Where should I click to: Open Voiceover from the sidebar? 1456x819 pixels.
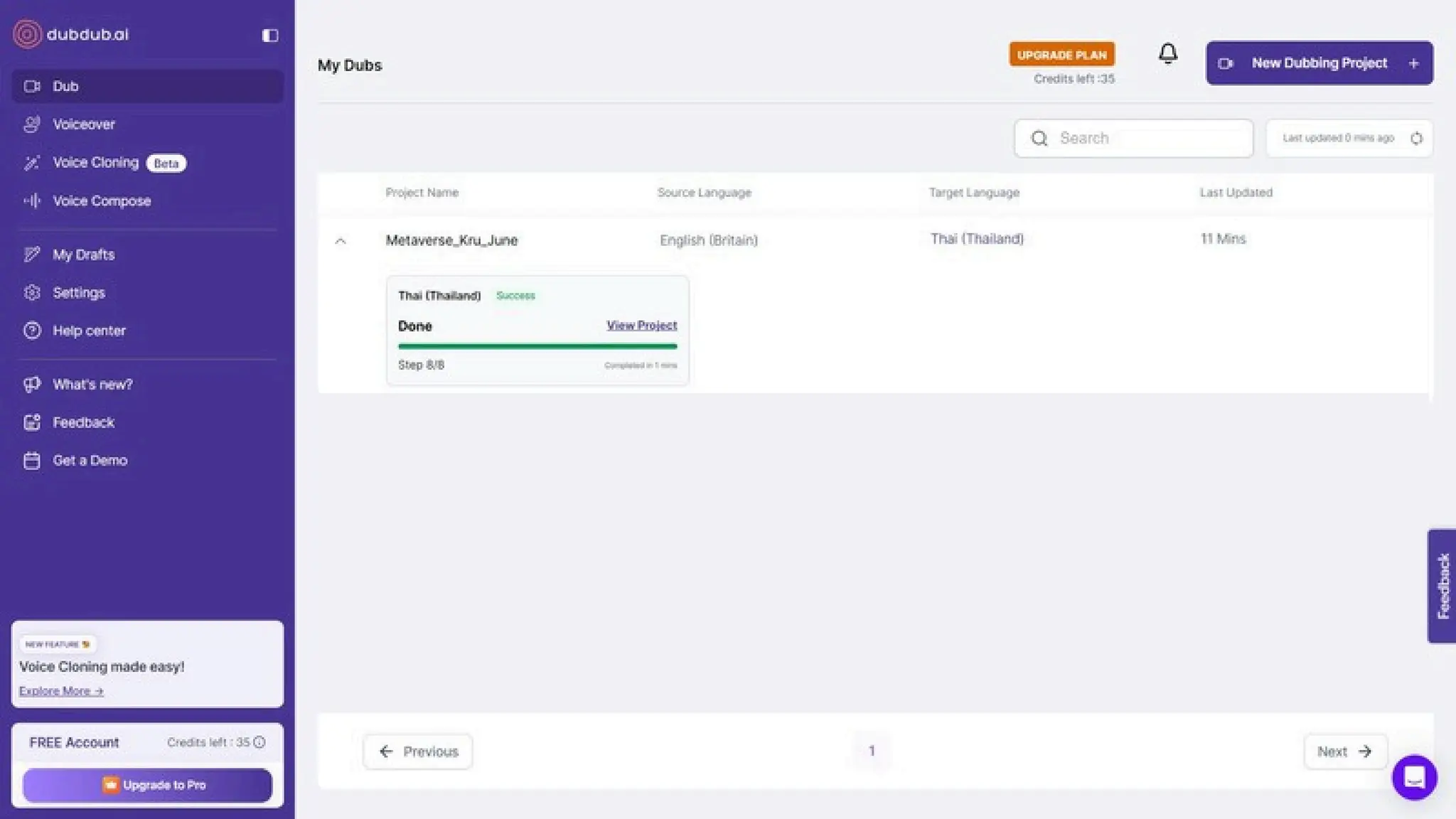click(x=83, y=124)
